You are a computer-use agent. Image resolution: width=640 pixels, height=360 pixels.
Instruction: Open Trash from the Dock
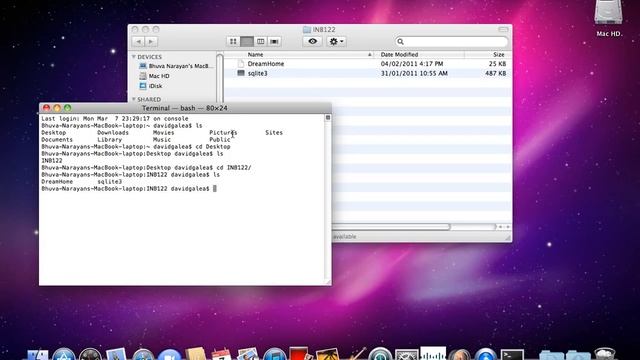[604, 353]
